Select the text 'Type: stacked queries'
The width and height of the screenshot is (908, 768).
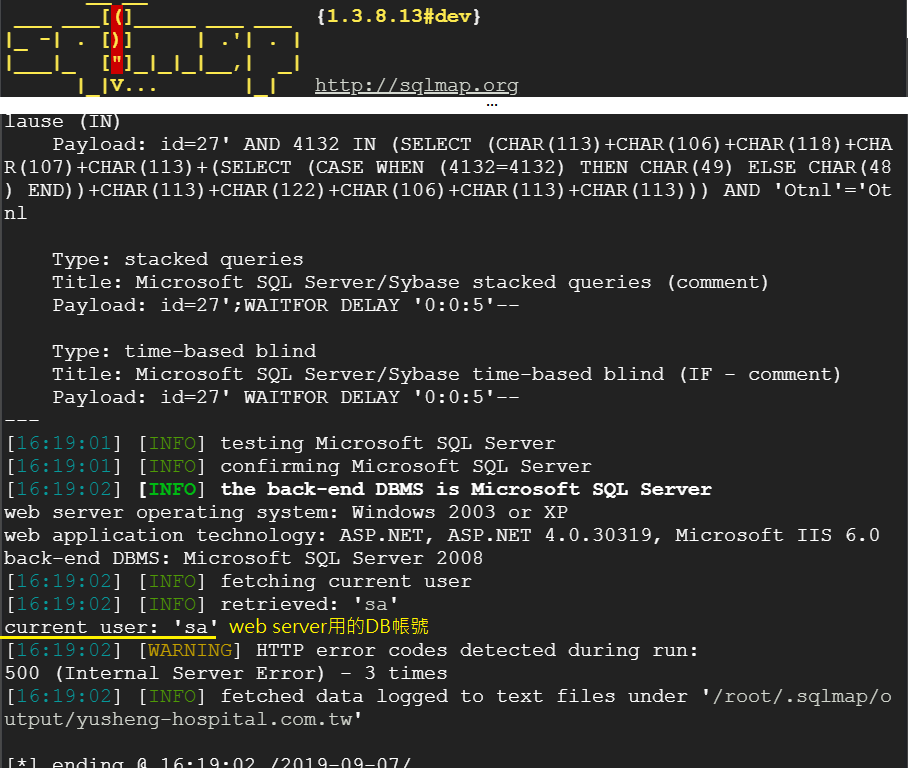pos(178,259)
